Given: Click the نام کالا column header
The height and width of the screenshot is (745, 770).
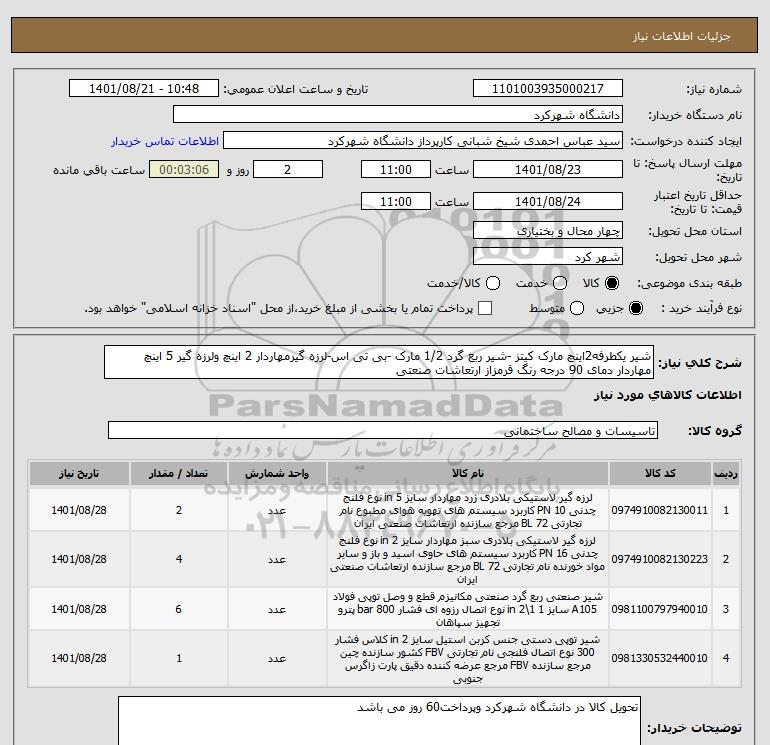Looking at the screenshot, I should [x=468, y=473].
